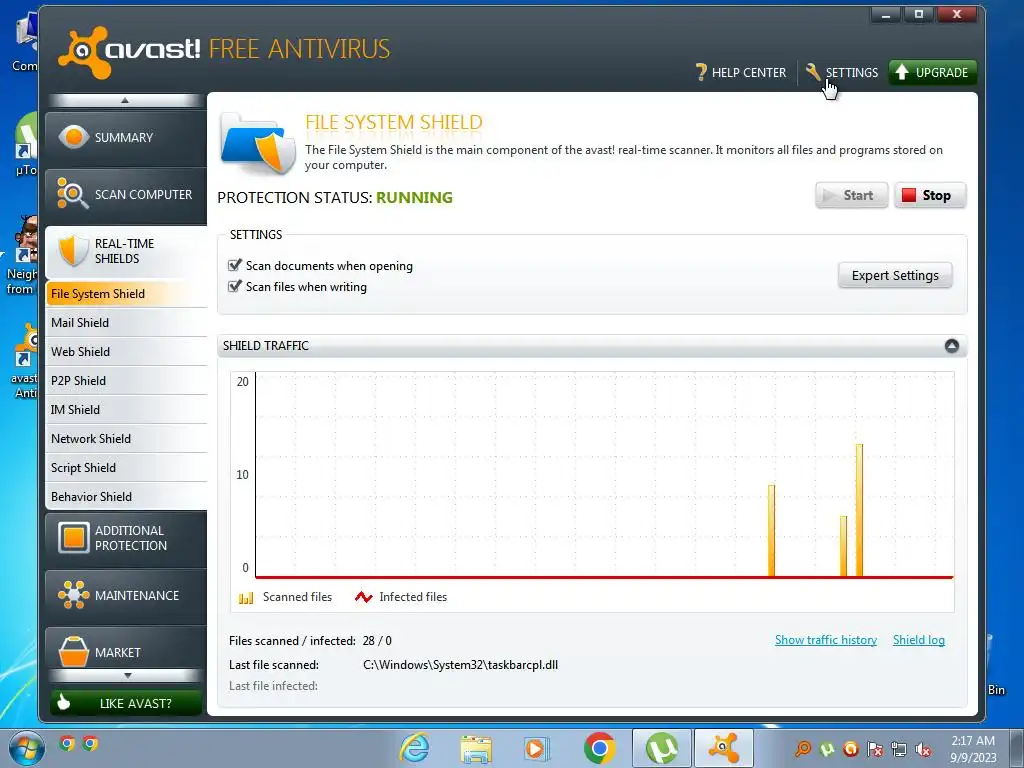The image size is (1024, 768).
Task: Click the RUNNING protection status text
Action: tap(414, 197)
